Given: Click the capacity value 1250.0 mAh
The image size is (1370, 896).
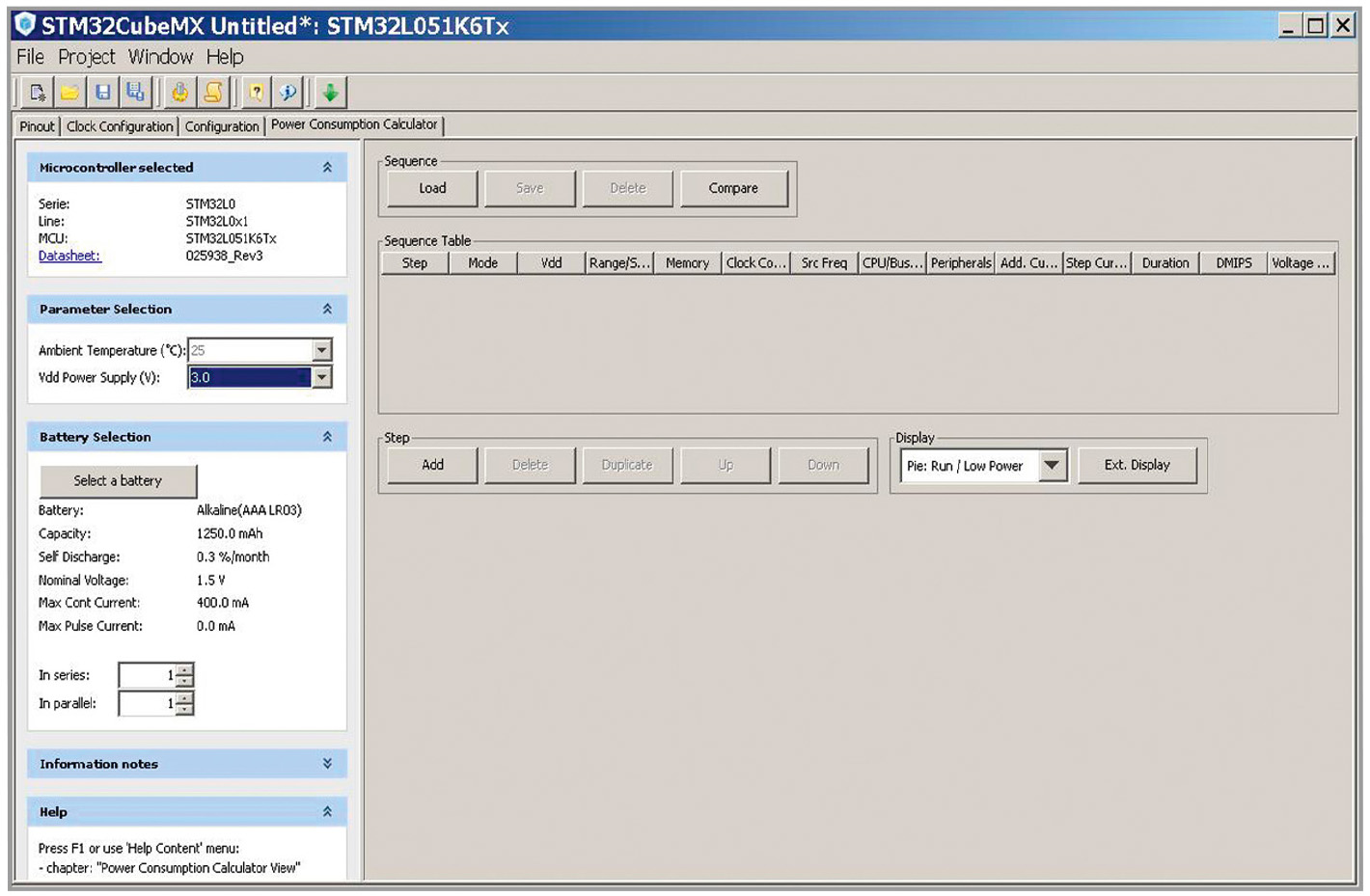Looking at the screenshot, I should [230, 533].
